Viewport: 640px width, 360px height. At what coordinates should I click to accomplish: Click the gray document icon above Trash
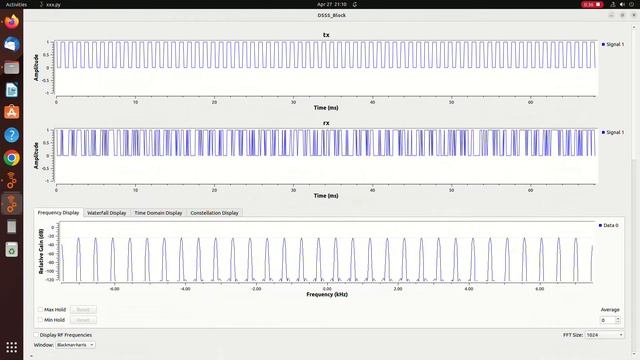11,227
